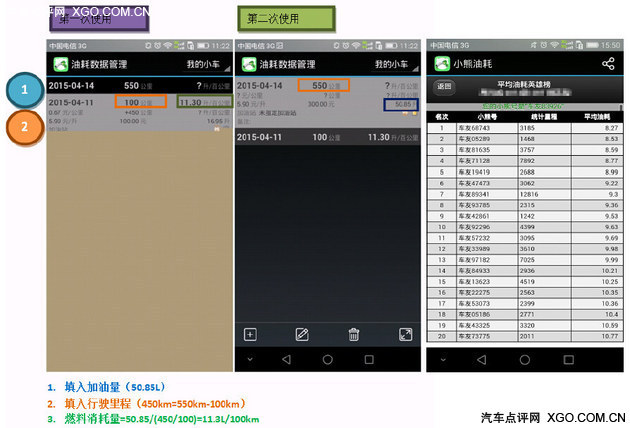Viewport: 630px width, 428px height.
Task: Tap app logo beside 油耗数据管理 in middle phone
Action: point(249,64)
